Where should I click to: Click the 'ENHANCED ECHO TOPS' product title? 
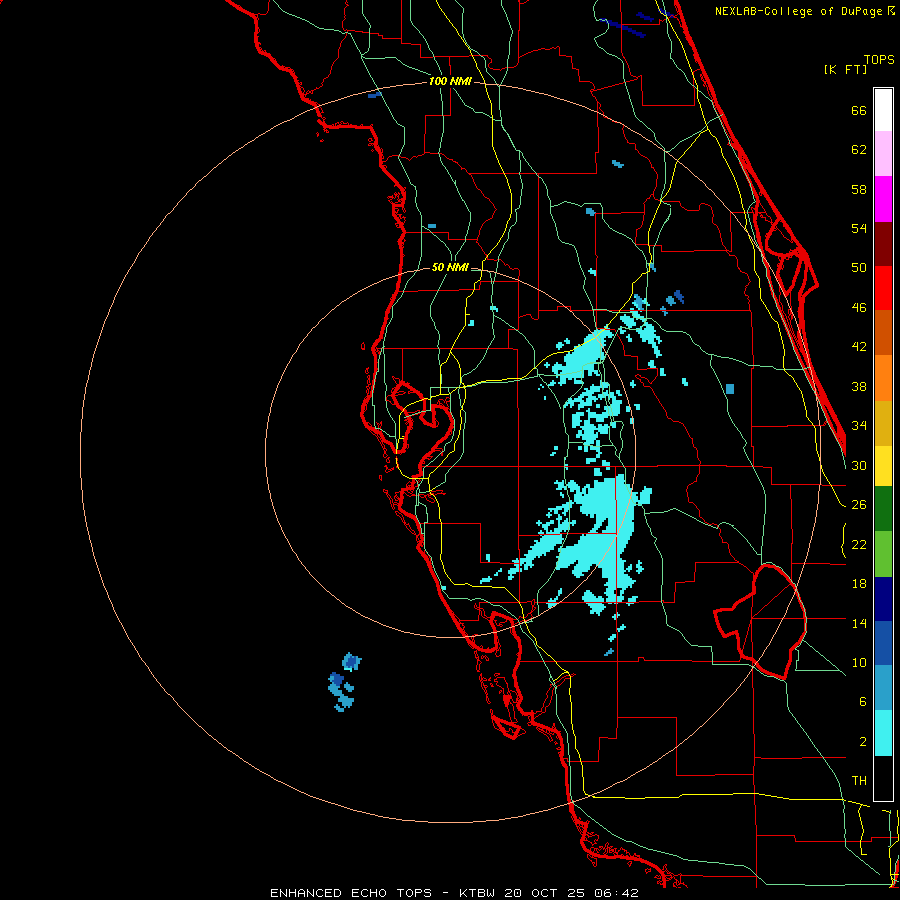tap(351, 893)
